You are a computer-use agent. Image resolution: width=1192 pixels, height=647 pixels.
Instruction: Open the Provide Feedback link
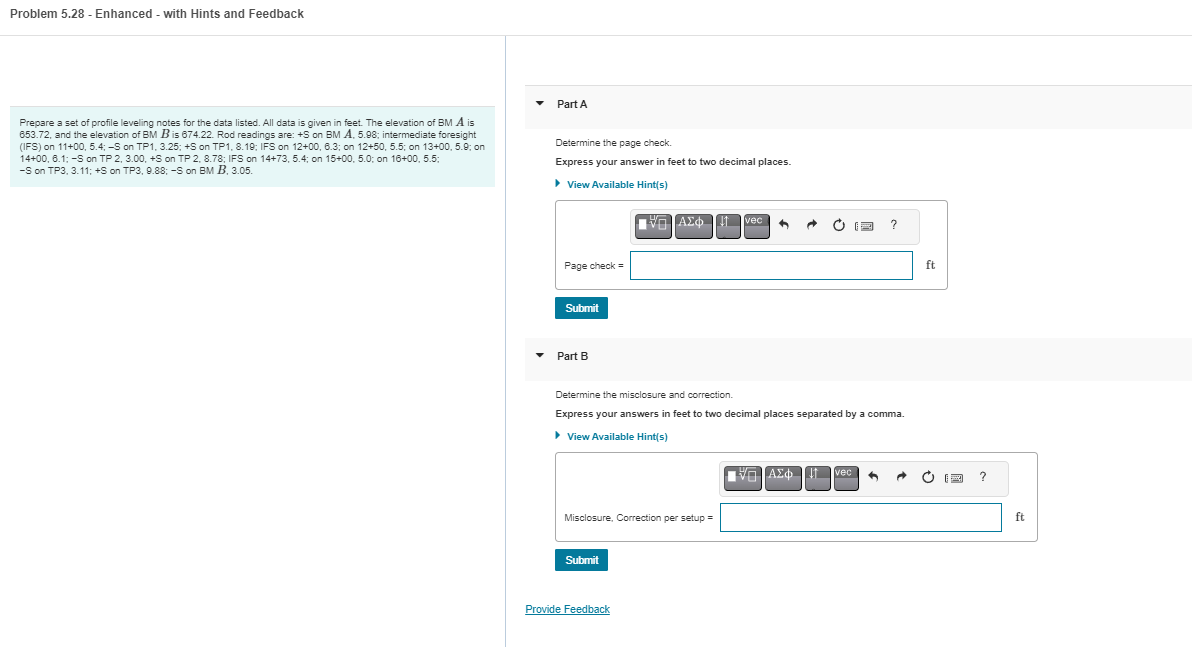coord(567,609)
